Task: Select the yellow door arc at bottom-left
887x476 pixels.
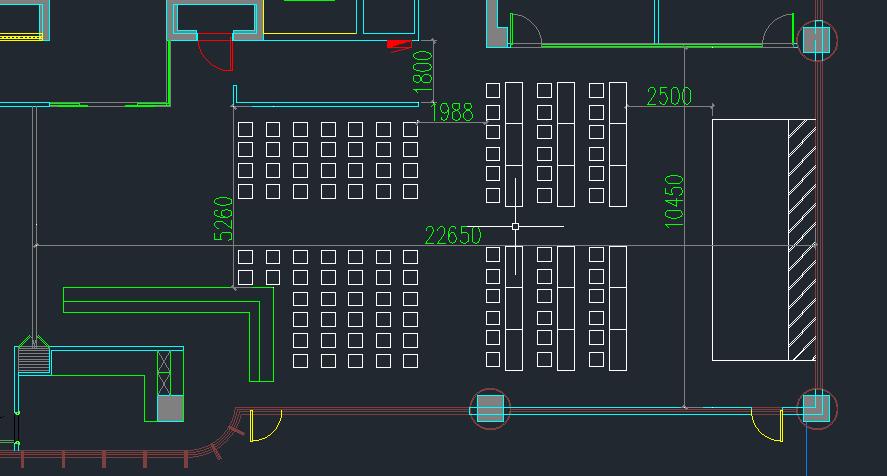Action: click(266, 426)
